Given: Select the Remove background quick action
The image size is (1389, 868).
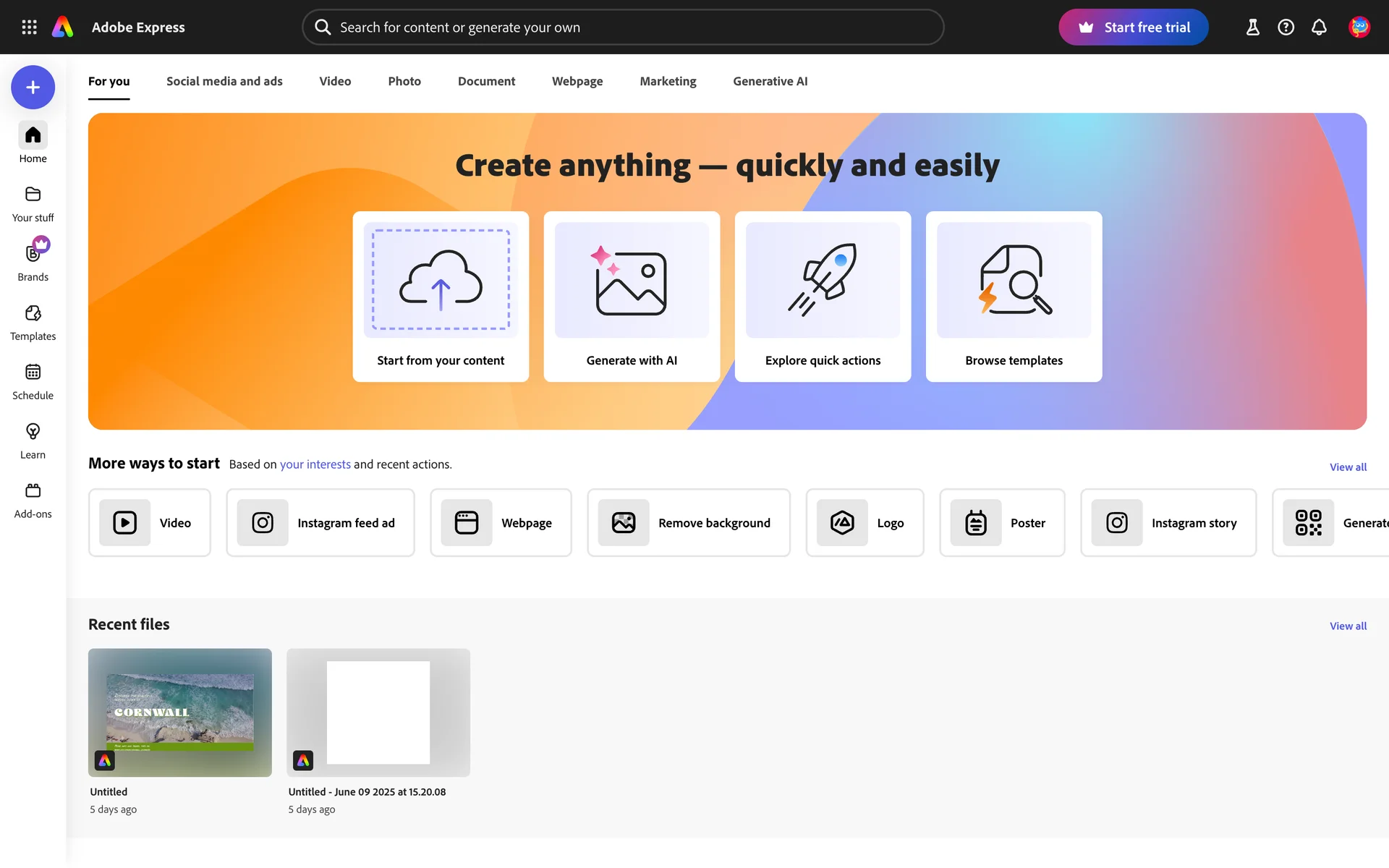Looking at the screenshot, I should coord(688,522).
